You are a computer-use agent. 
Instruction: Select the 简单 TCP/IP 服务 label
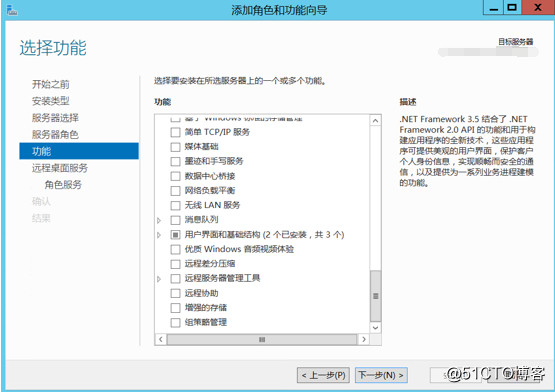click(217, 132)
